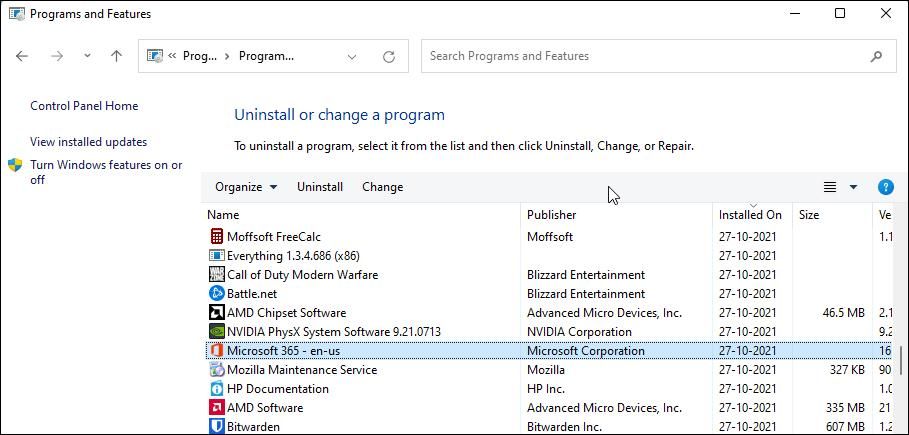Image resolution: width=909 pixels, height=435 pixels.
Task: Click the Programs and Features title icon
Action: (x=17, y=14)
